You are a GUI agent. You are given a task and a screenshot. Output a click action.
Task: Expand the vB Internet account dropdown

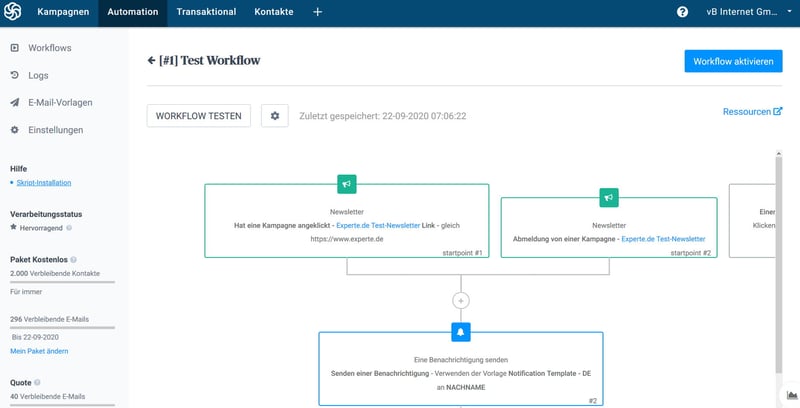coord(748,12)
